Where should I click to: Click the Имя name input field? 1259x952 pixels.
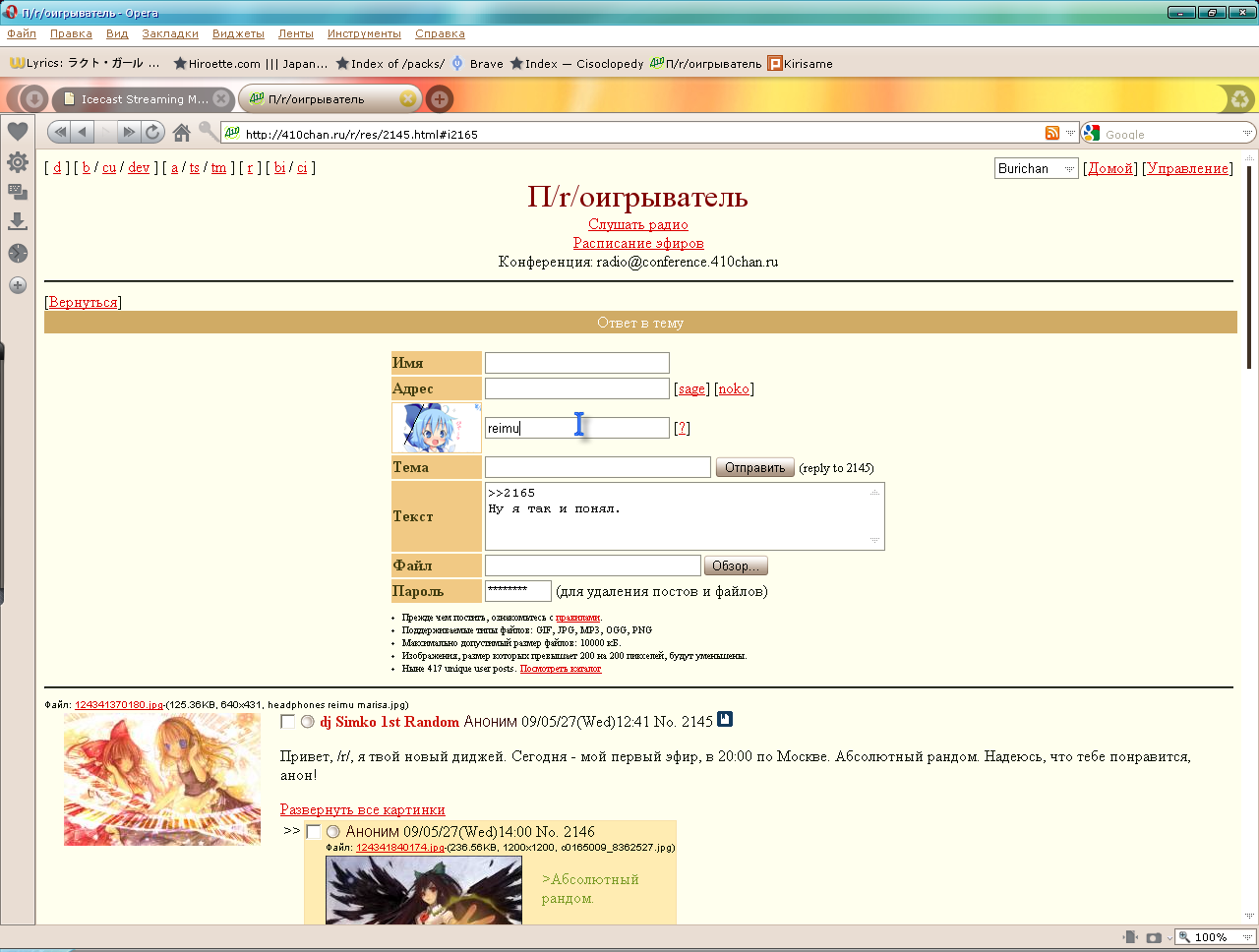click(577, 363)
